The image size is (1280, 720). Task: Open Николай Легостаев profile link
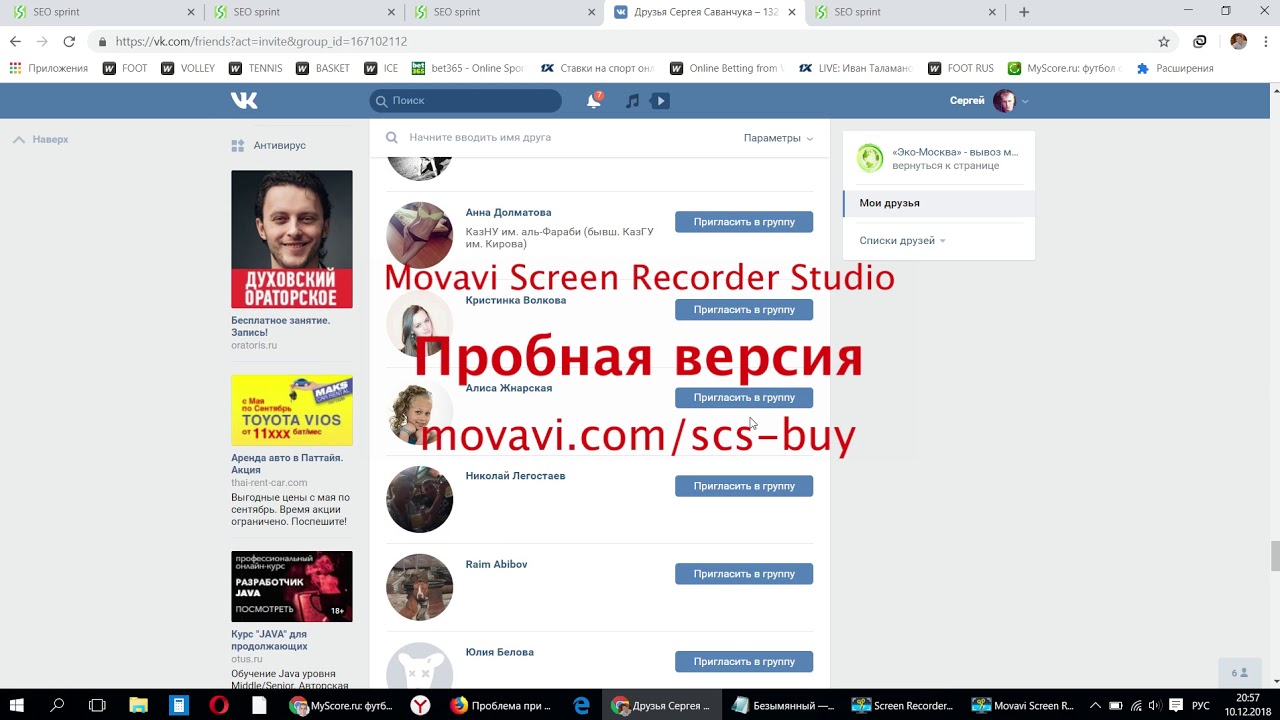[515, 476]
